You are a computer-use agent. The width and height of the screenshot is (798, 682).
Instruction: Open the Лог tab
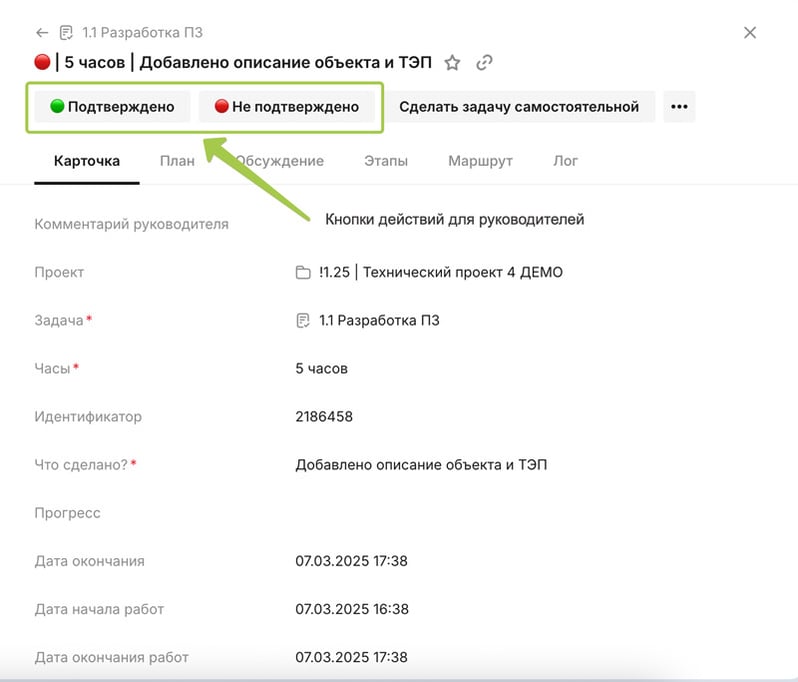[565, 161]
